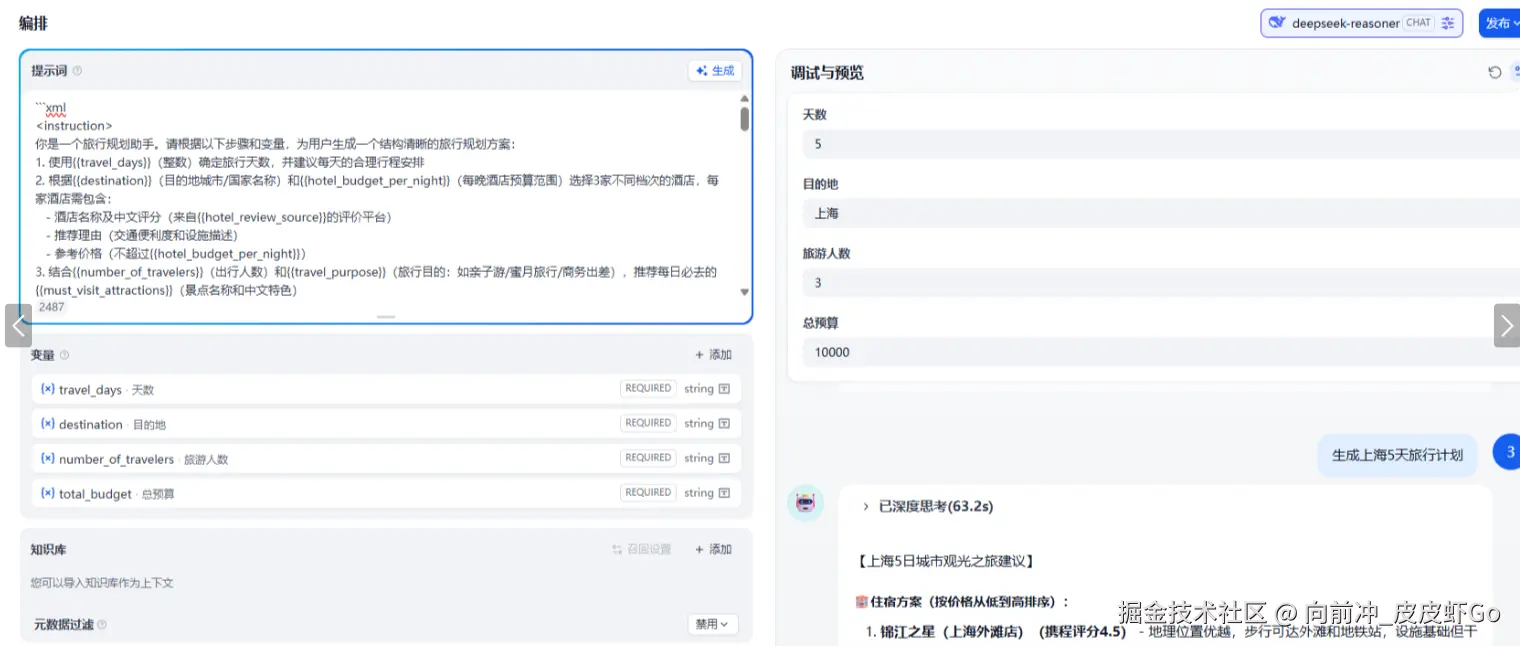
Task: Click the variable icon of number_of_travelers
Action: click(47, 458)
